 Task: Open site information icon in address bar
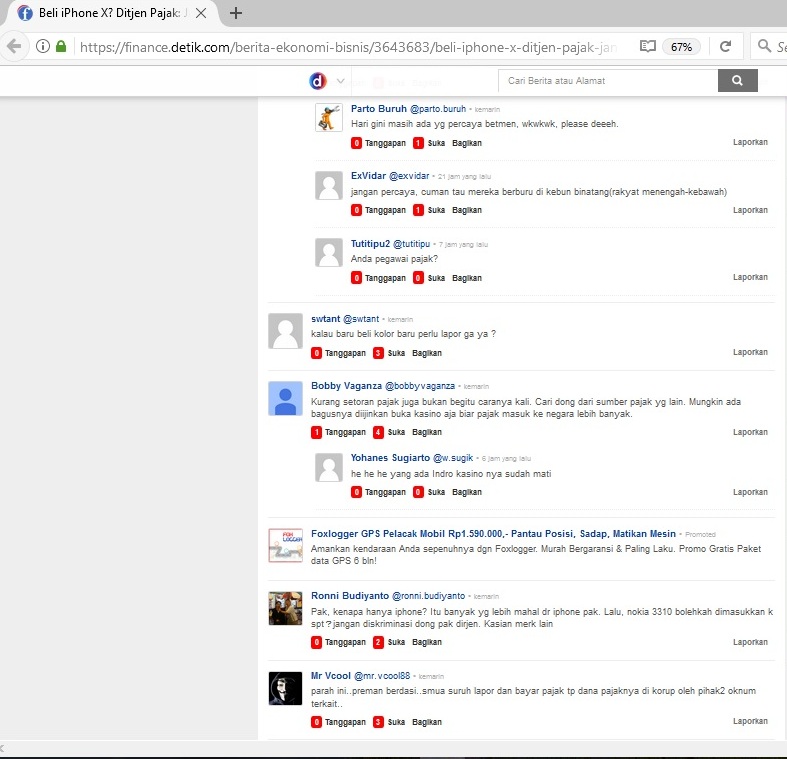[43, 46]
